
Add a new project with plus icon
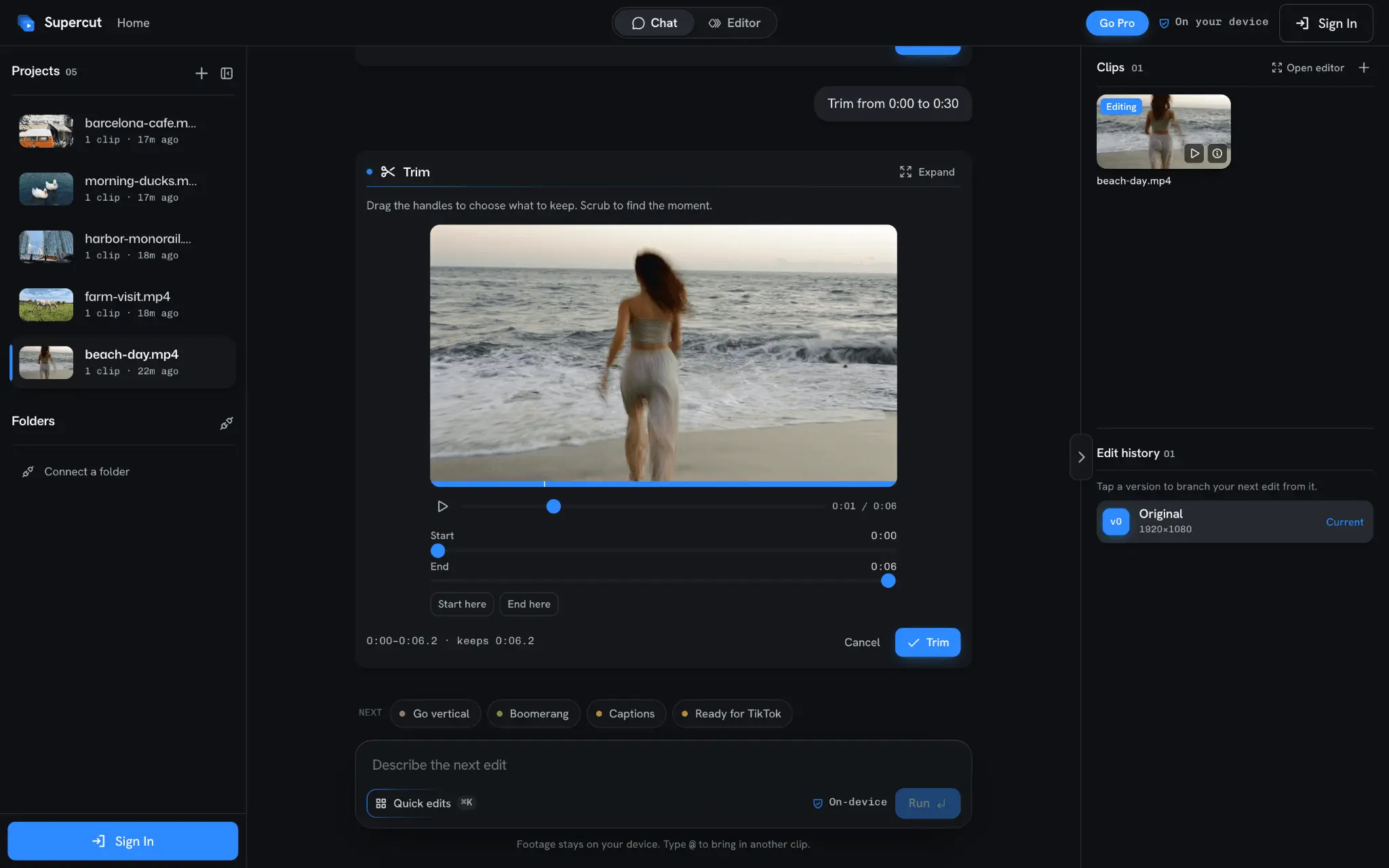[201, 73]
